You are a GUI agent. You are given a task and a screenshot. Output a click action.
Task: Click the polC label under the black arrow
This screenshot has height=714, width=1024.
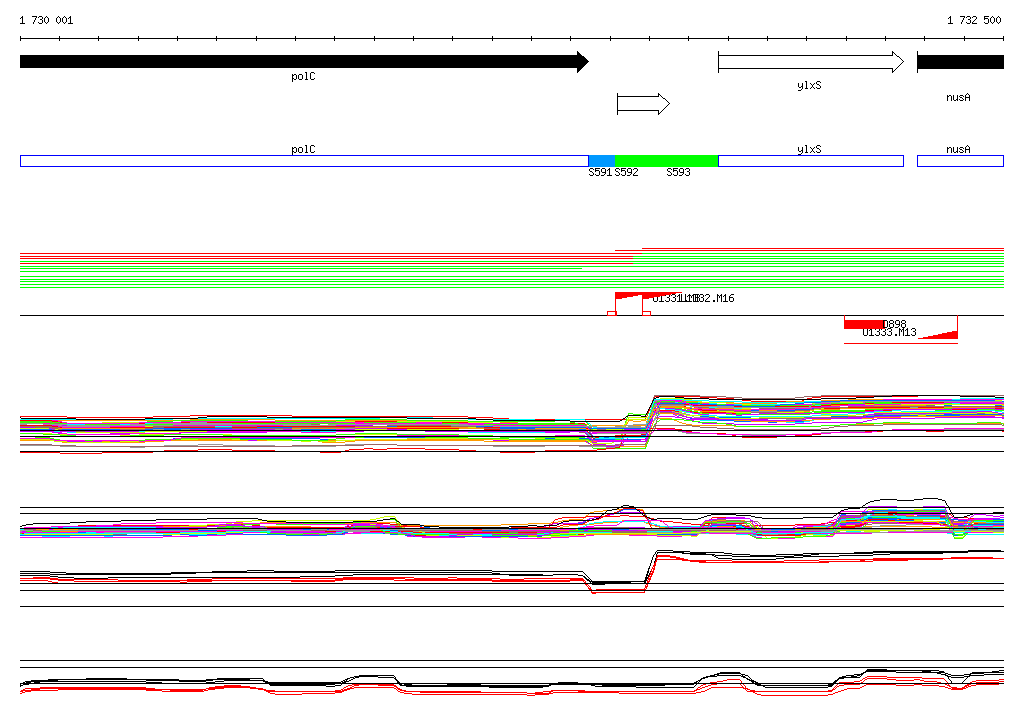303,76
